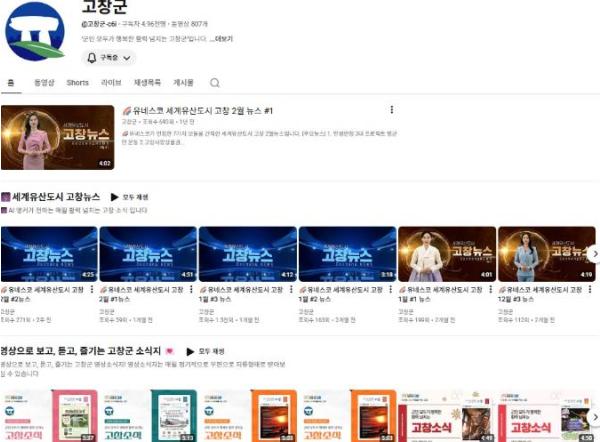Open the 4:25 고창뉴스 video thumbnail
Image resolution: width=600 pixels, height=442 pixels.
pos(49,254)
